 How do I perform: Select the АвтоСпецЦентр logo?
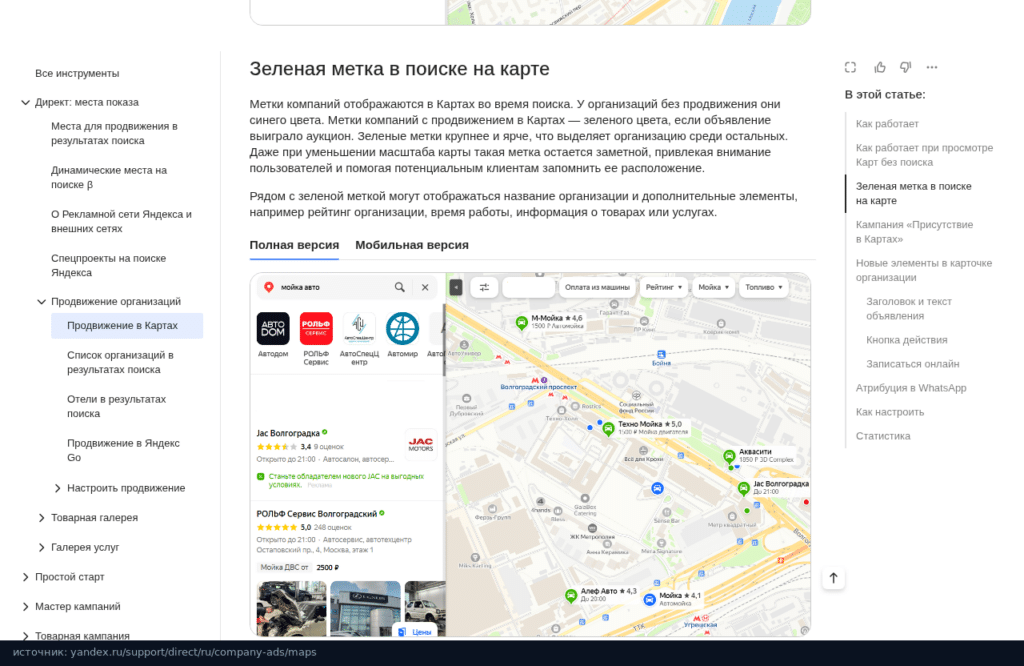[x=359, y=328]
